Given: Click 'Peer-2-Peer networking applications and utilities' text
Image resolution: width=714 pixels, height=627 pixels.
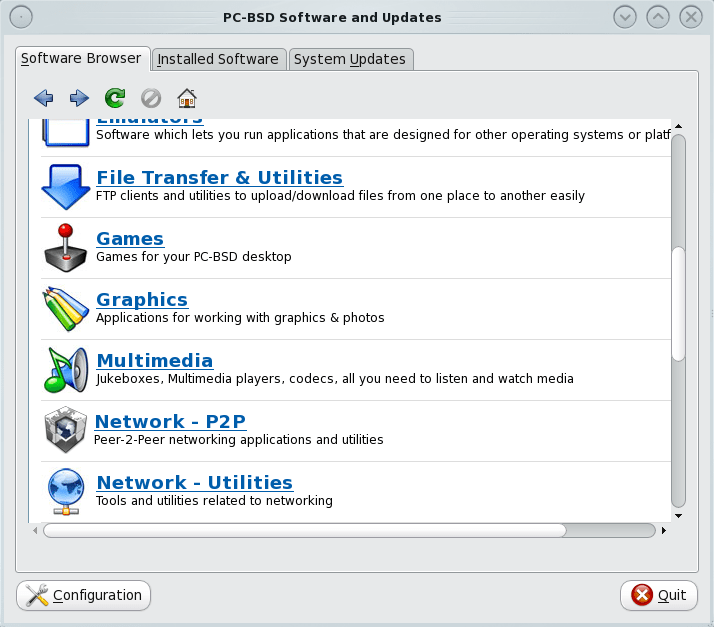Looking at the screenshot, I should tap(239, 440).
